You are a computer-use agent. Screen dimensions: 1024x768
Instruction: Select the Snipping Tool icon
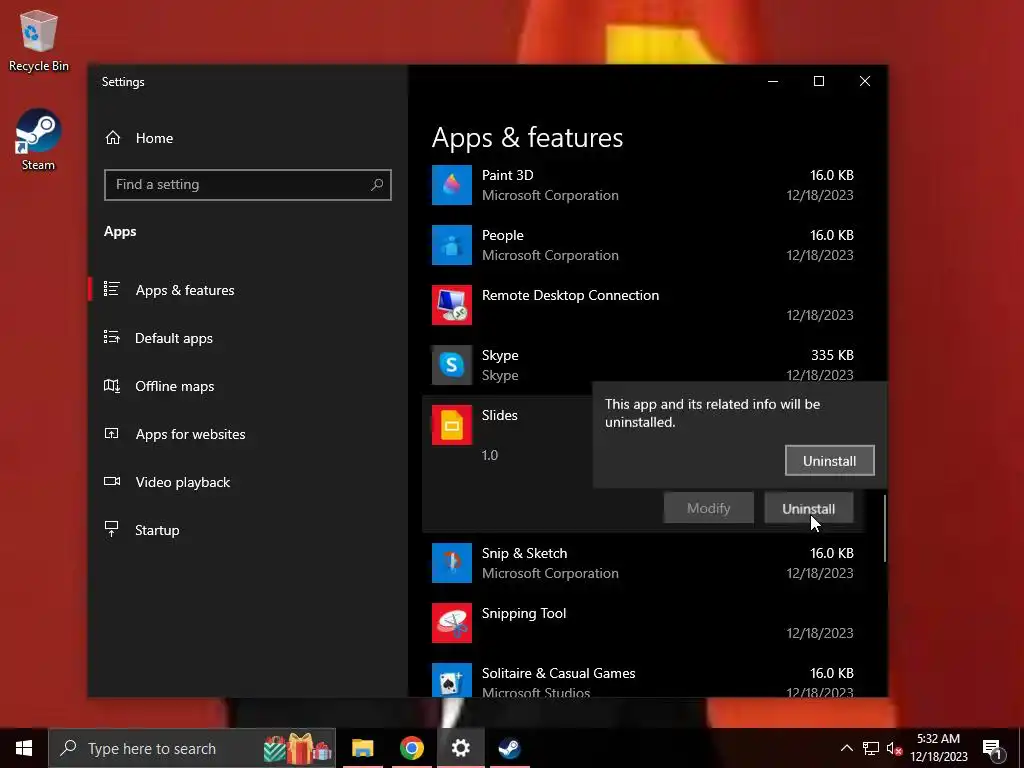(x=452, y=623)
